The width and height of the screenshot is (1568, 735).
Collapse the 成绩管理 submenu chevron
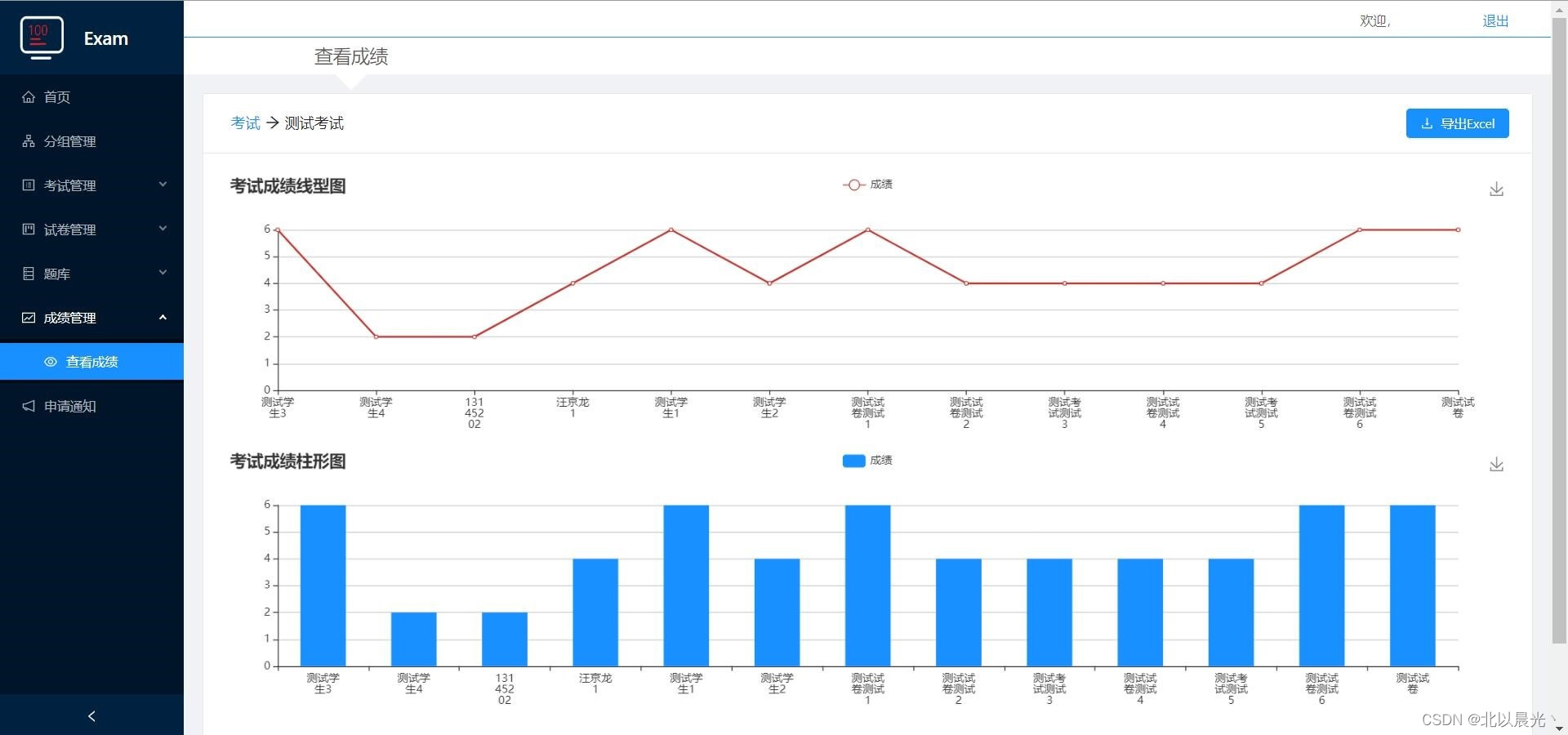click(163, 317)
